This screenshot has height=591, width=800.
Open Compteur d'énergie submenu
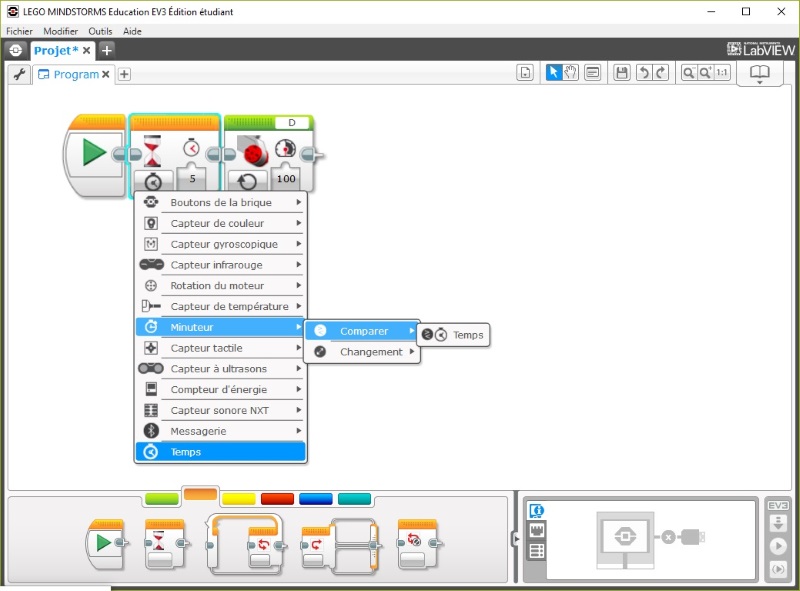pos(220,389)
